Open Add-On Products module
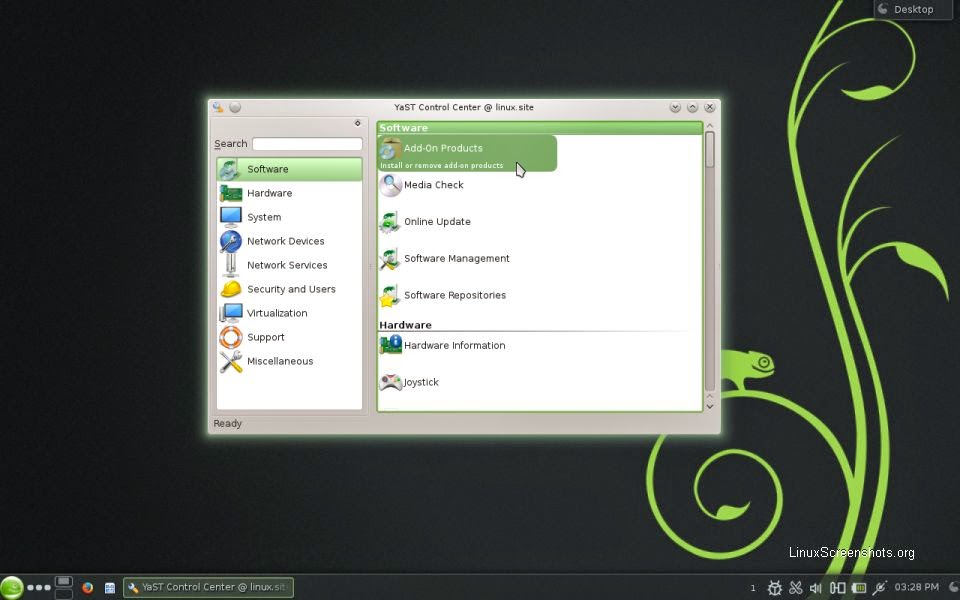The height and width of the screenshot is (600, 960). 467,153
